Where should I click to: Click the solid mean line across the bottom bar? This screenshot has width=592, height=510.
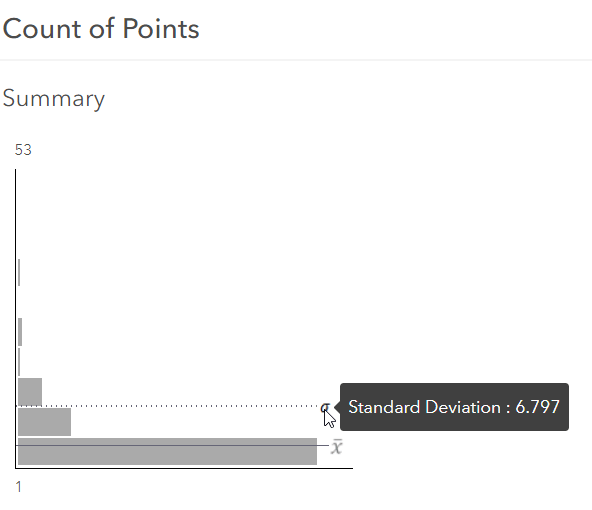172,445
